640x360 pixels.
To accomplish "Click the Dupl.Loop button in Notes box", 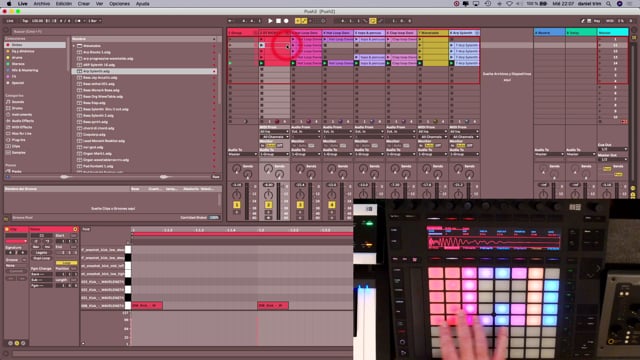I will [x=41, y=258].
